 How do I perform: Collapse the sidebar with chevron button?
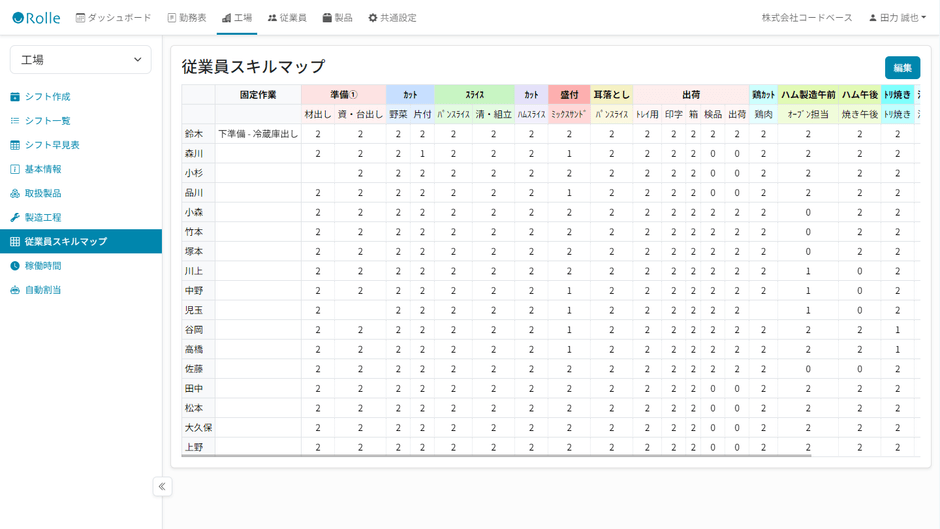162,487
